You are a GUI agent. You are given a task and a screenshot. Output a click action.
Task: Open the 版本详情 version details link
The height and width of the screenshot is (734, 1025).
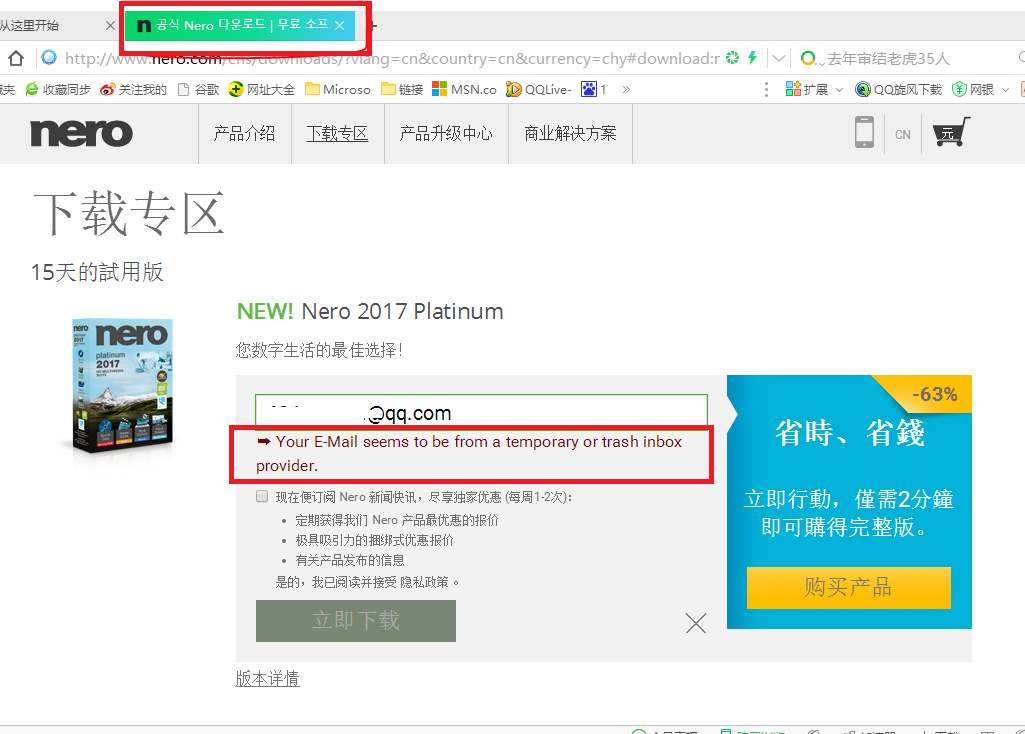[267, 678]
